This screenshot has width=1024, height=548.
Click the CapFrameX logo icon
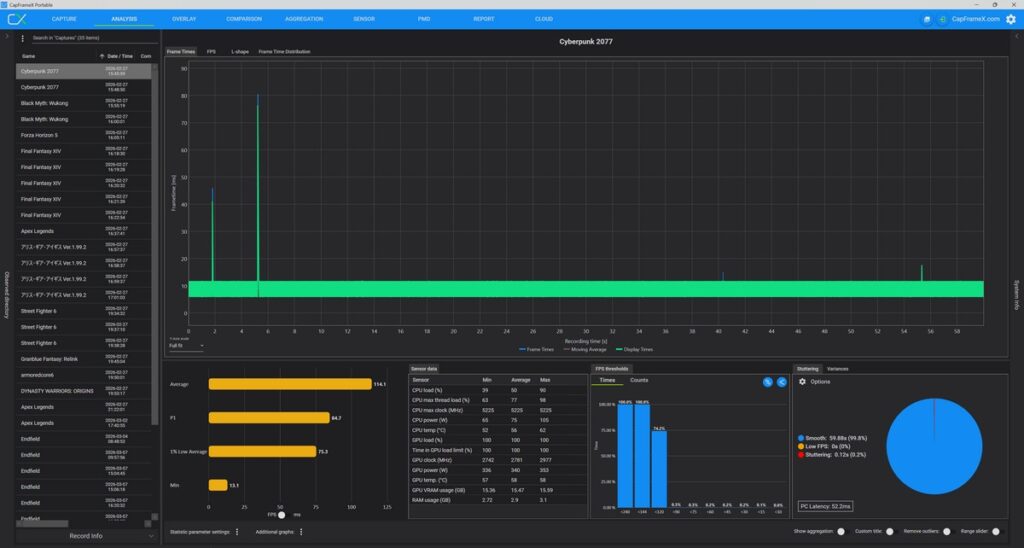pyautogui.click(x=17, y=19)
